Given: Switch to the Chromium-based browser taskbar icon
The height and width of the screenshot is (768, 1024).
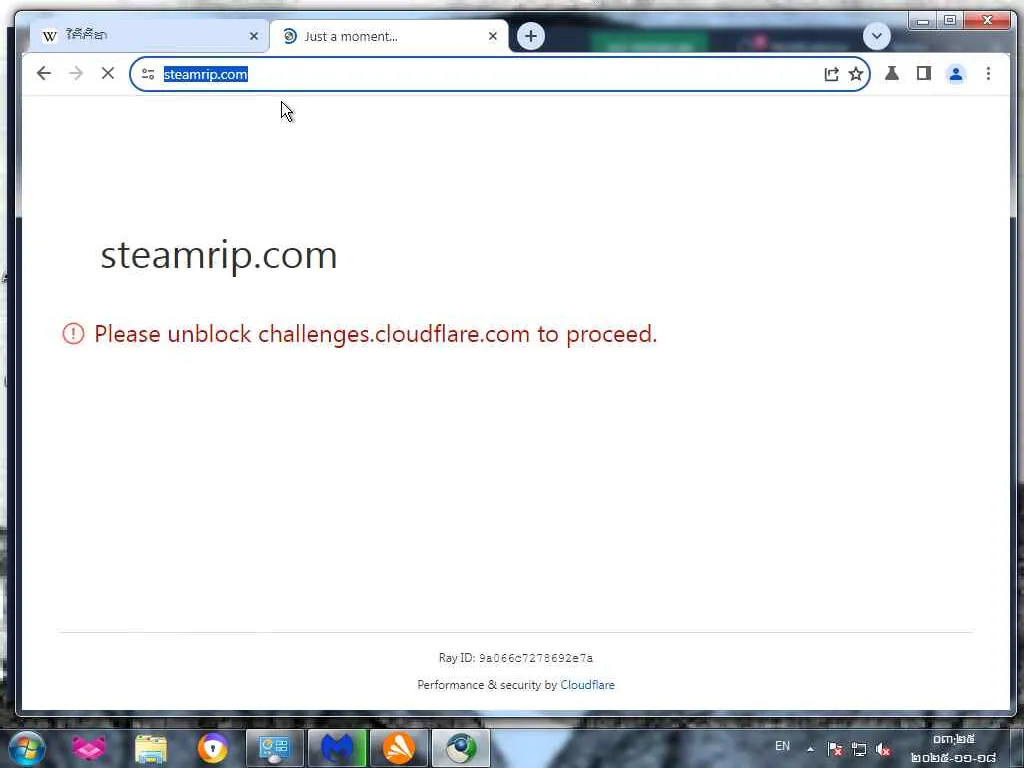Looking at the screenshot, I should coord(461,748).
